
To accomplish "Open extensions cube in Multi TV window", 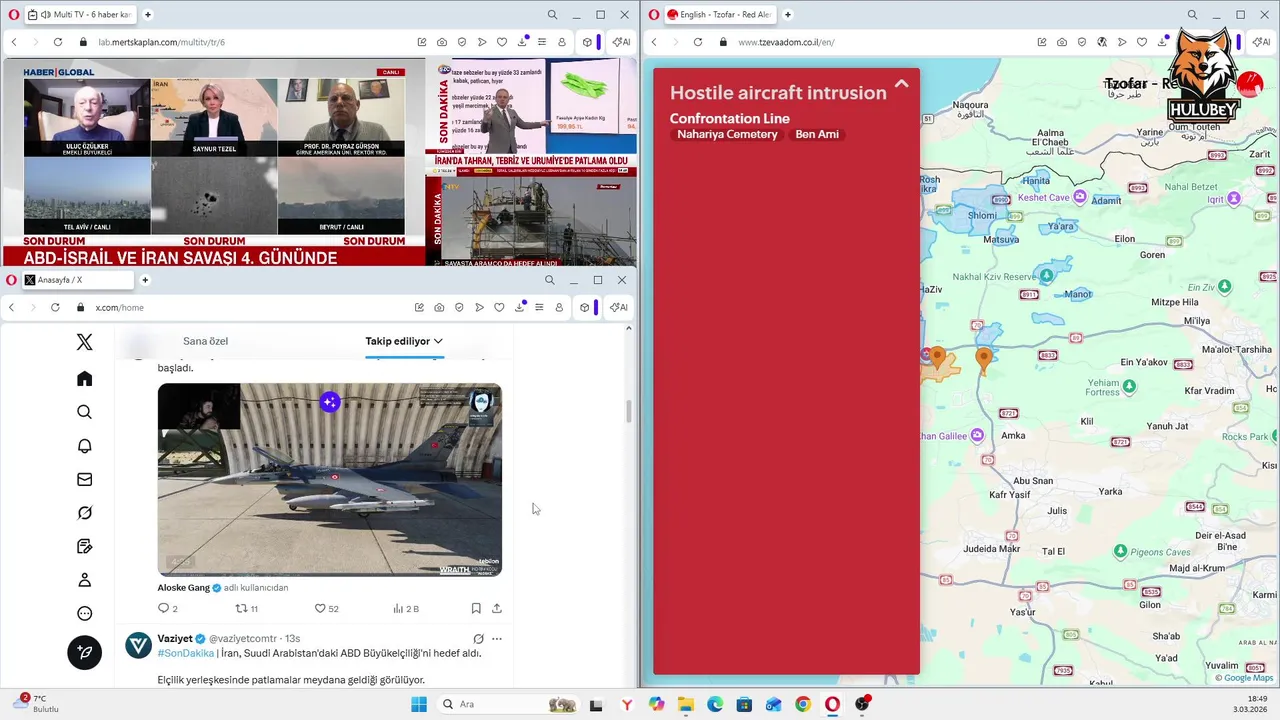I will (585, 42).
